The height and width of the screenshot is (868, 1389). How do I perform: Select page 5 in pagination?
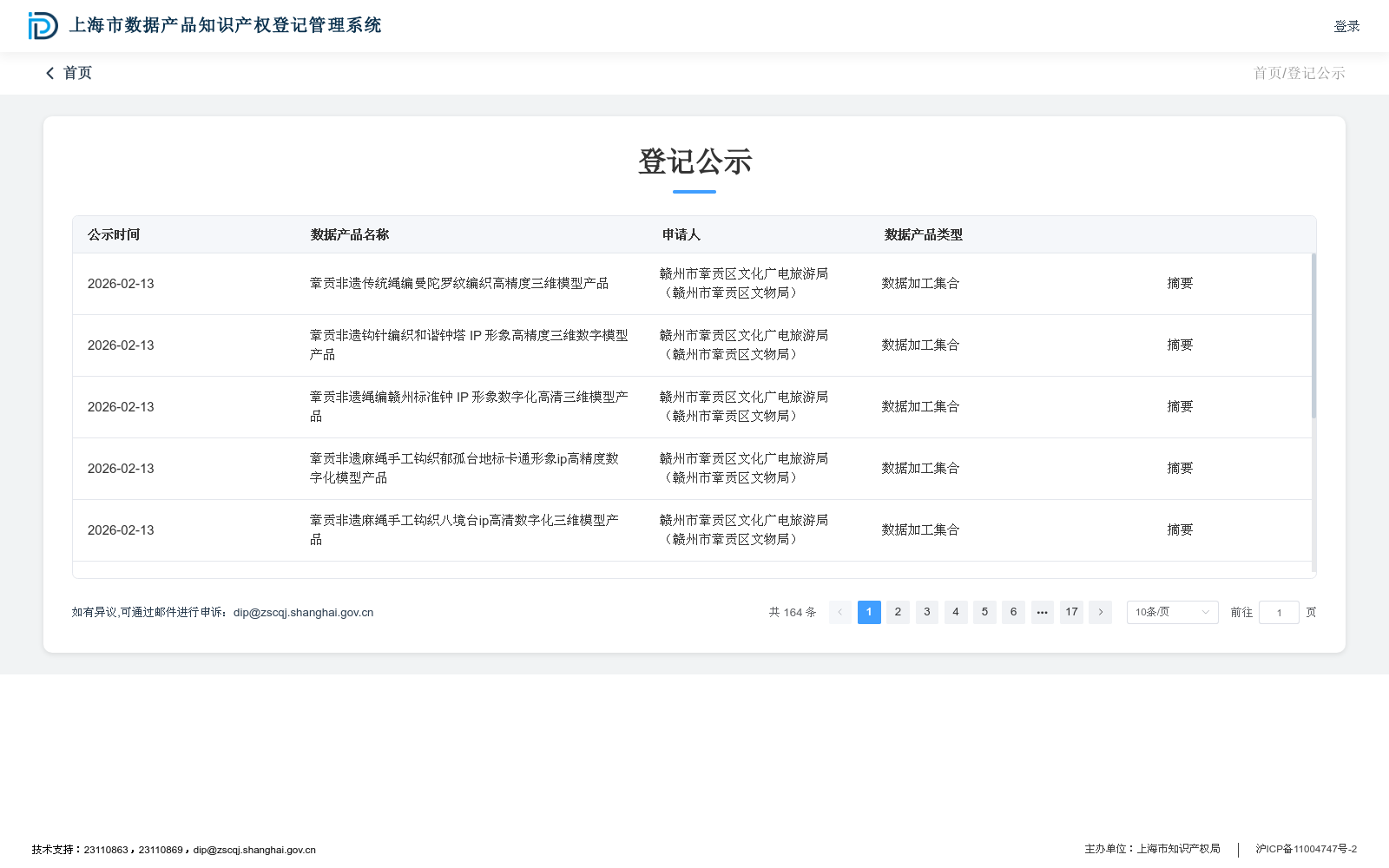[x=984, y=613]
